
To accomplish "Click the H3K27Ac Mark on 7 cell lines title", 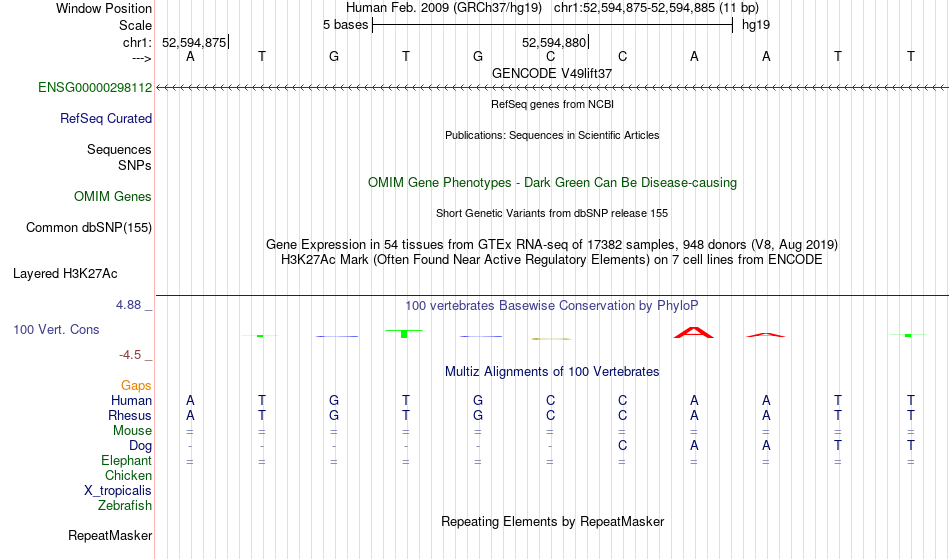I will pyautogui.click(x=552, y=260).
